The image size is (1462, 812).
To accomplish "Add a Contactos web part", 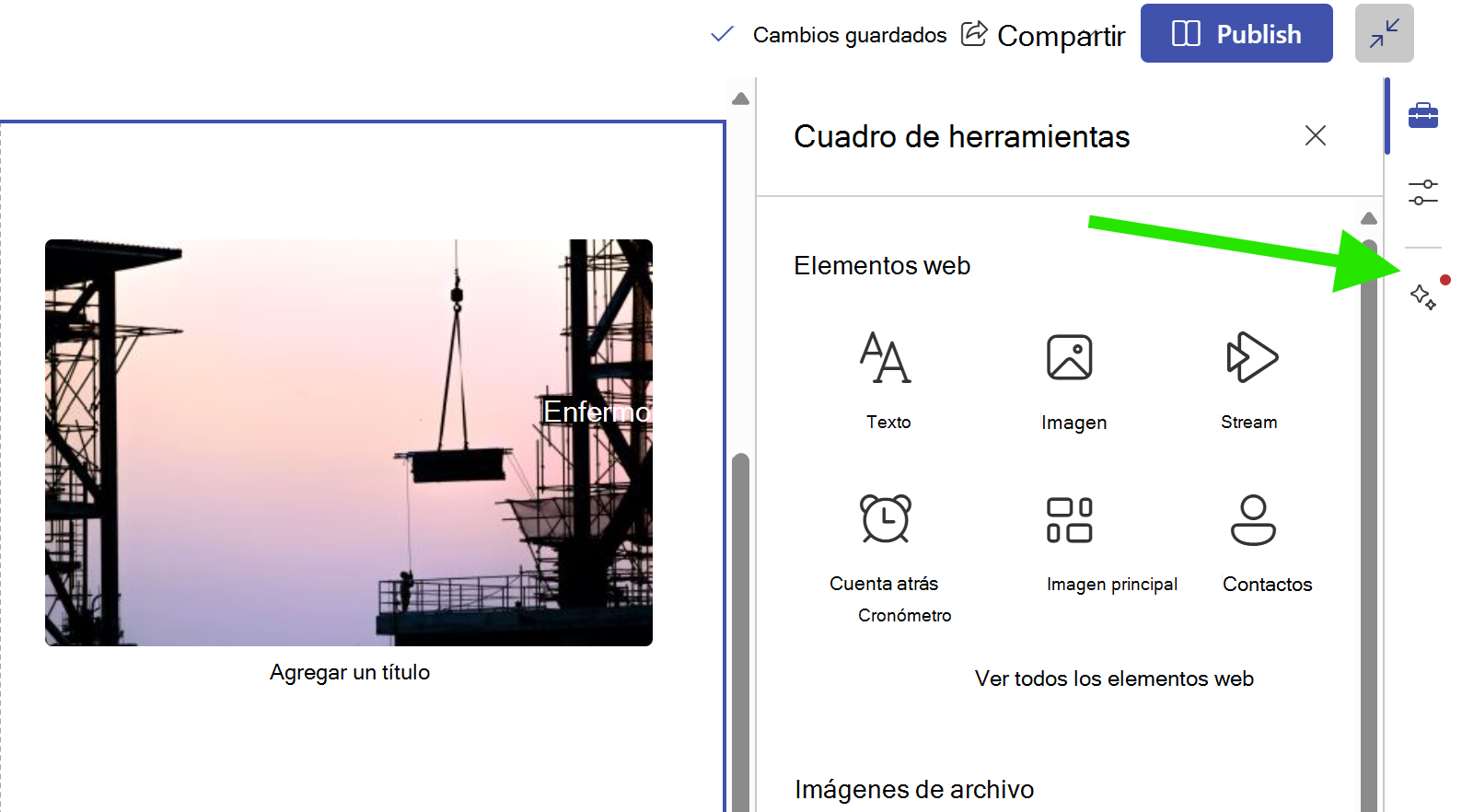I will tap(1266, 543).
